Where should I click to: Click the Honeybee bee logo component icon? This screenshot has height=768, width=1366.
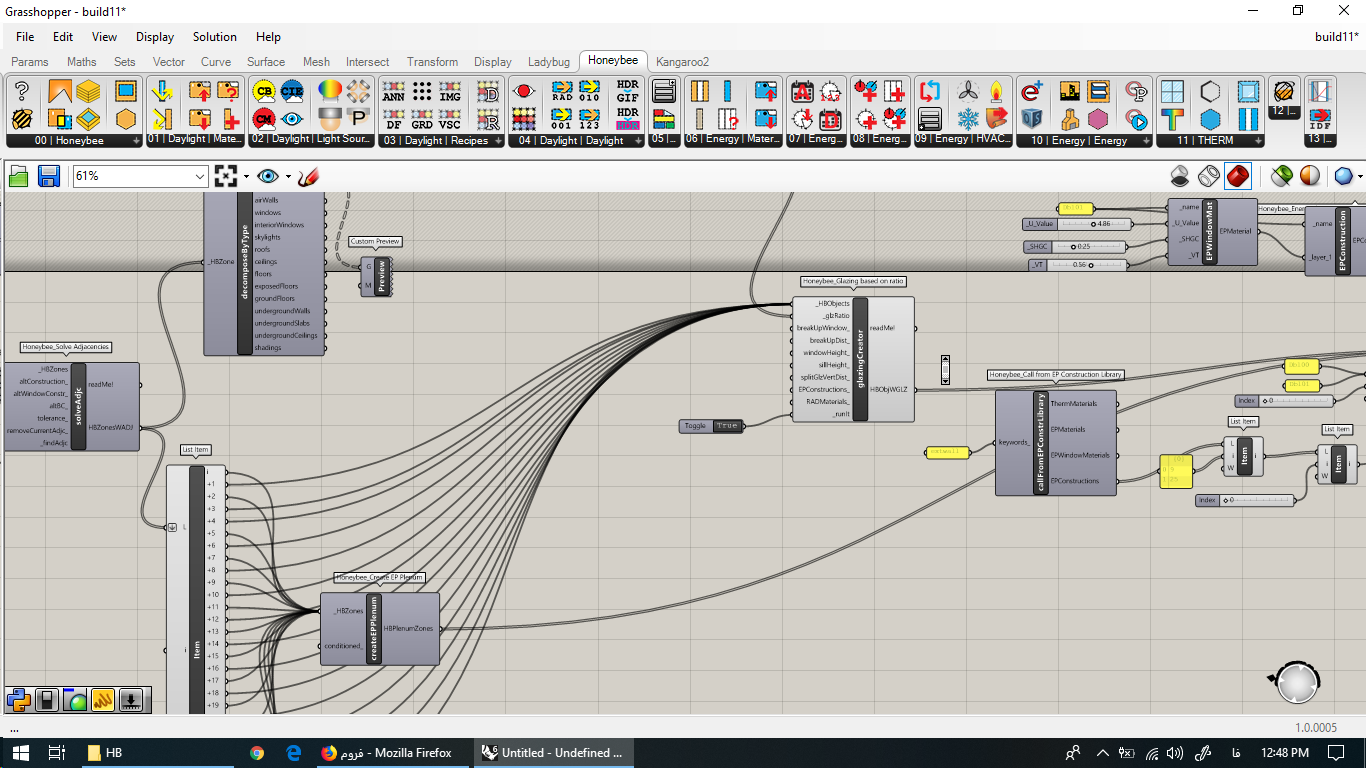pos(22,119)
